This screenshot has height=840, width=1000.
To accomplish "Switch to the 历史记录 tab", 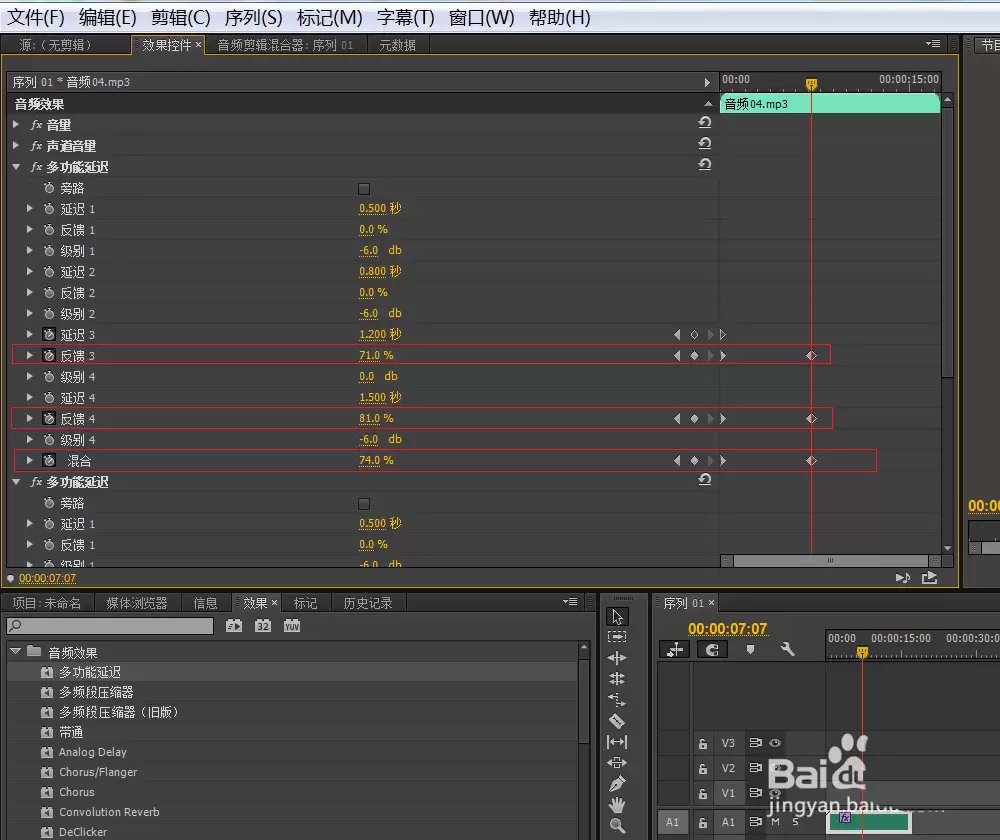I will [368, 603].
